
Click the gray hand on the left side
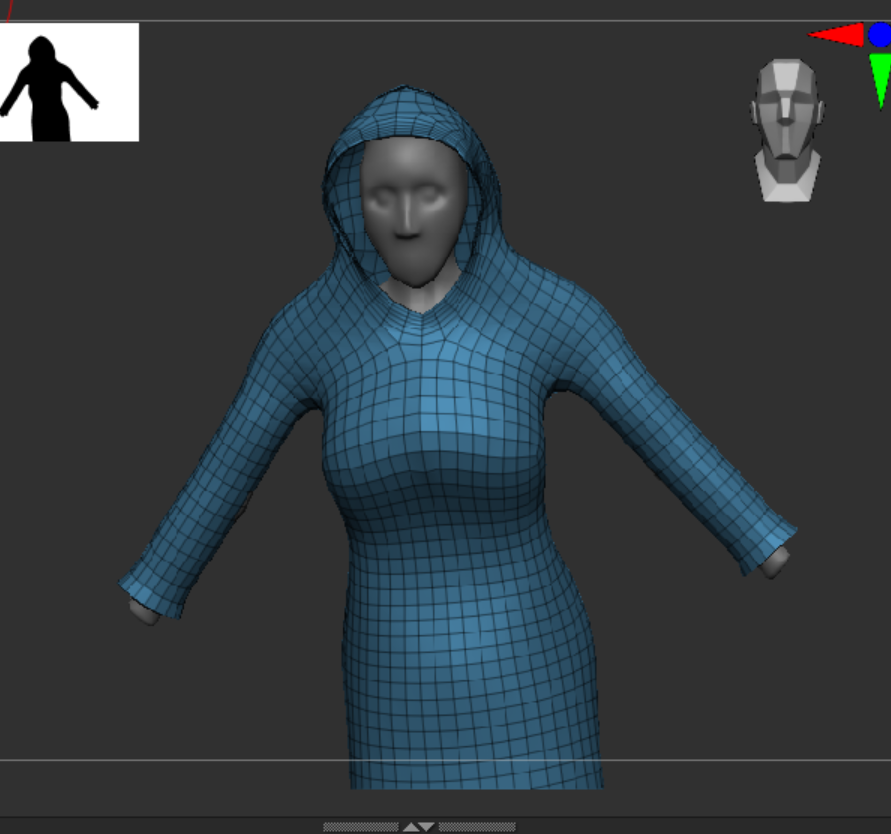143,611
